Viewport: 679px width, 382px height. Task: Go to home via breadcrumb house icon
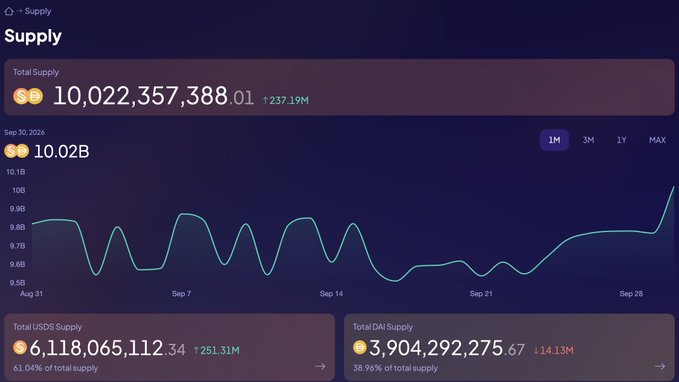(9, 11)
